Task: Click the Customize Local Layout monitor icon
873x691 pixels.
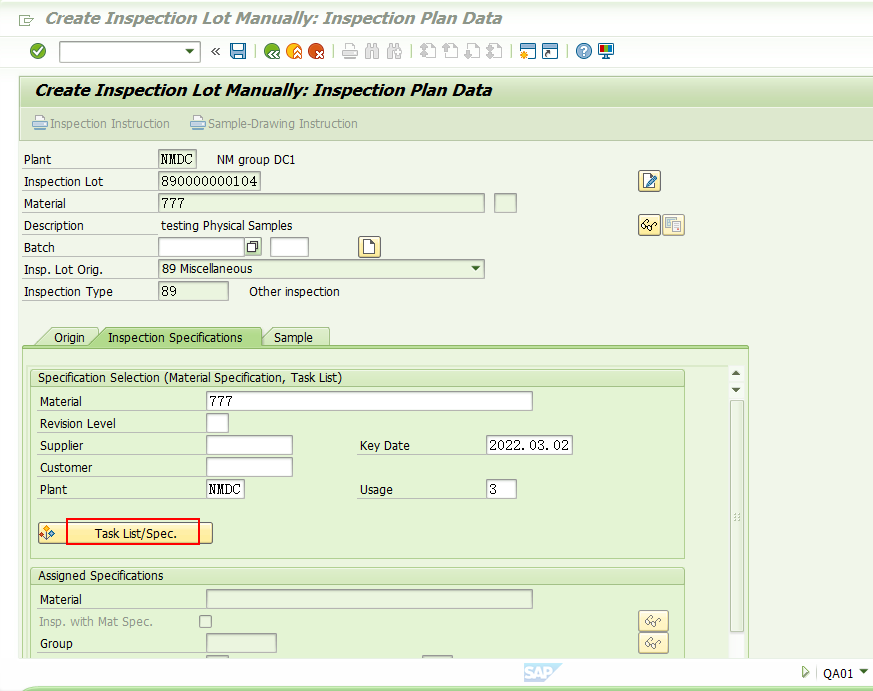Action: 606,51
